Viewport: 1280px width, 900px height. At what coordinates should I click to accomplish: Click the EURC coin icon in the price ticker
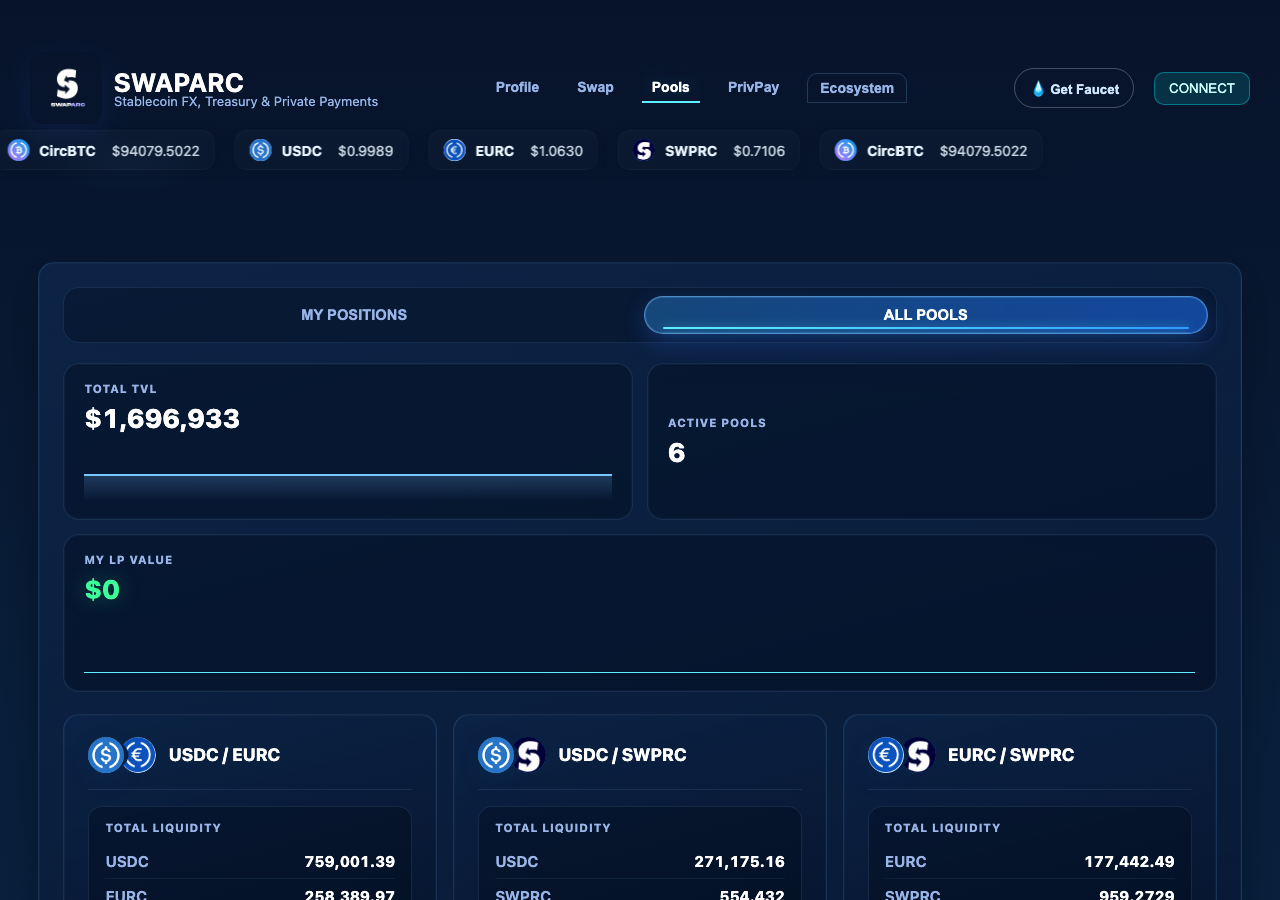pos(454,150)
